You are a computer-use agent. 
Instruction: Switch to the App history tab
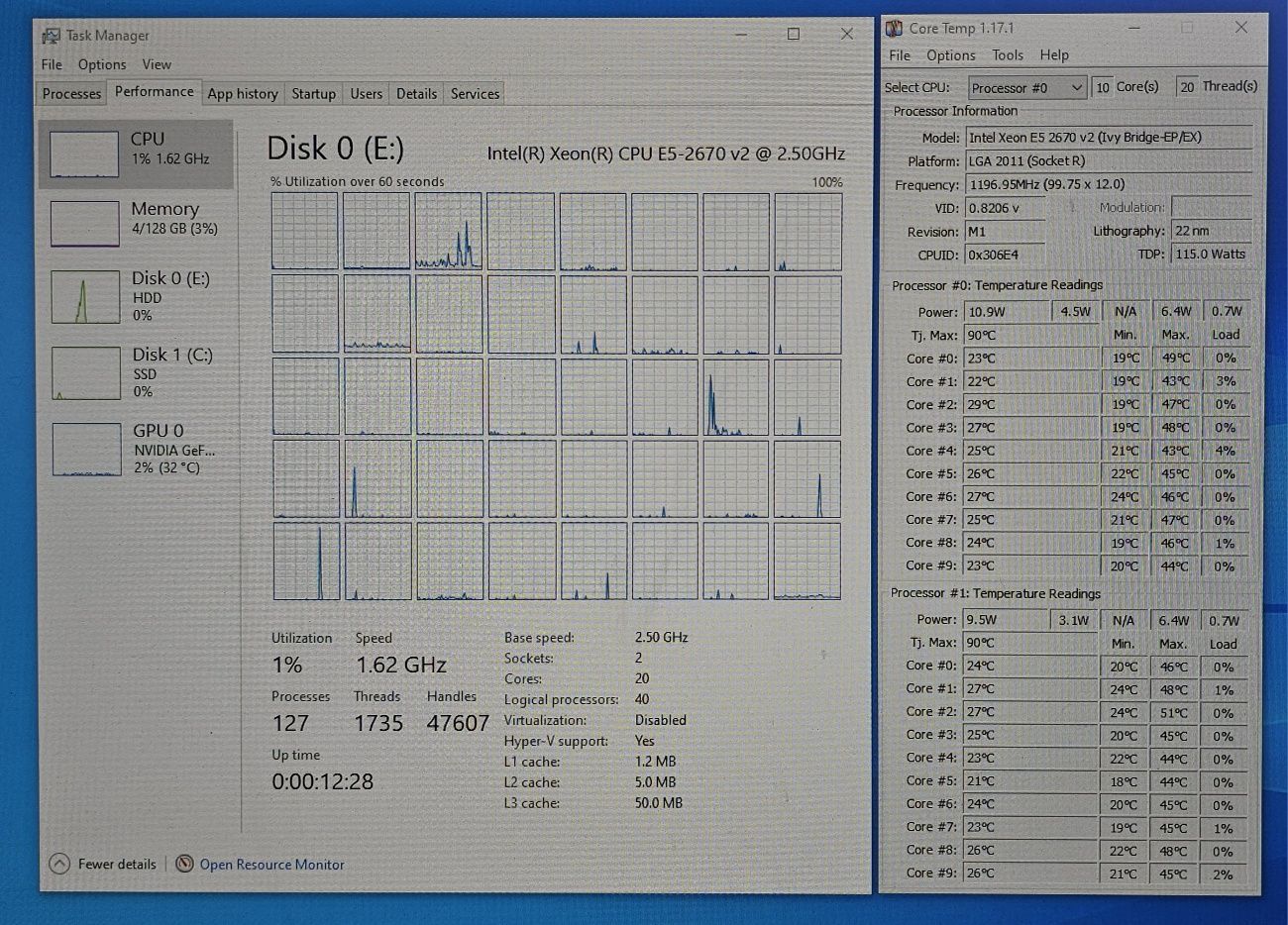[x=243, y=93]
